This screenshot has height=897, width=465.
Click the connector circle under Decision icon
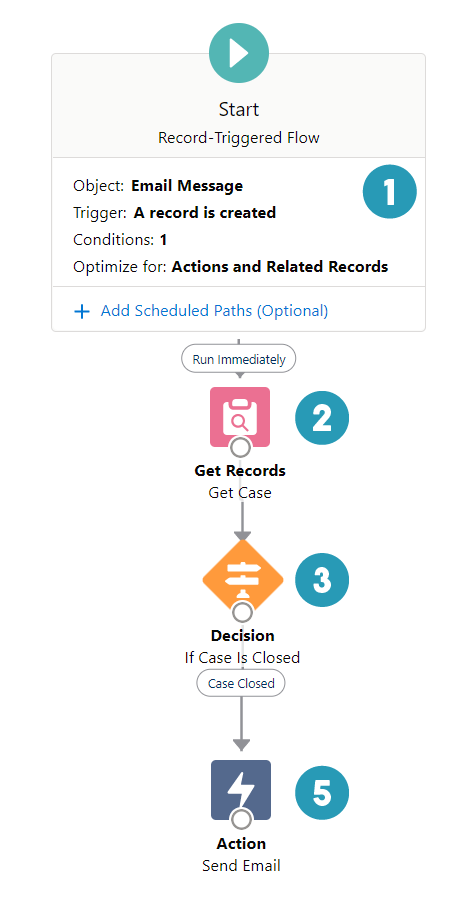click(x=243, y=613)
